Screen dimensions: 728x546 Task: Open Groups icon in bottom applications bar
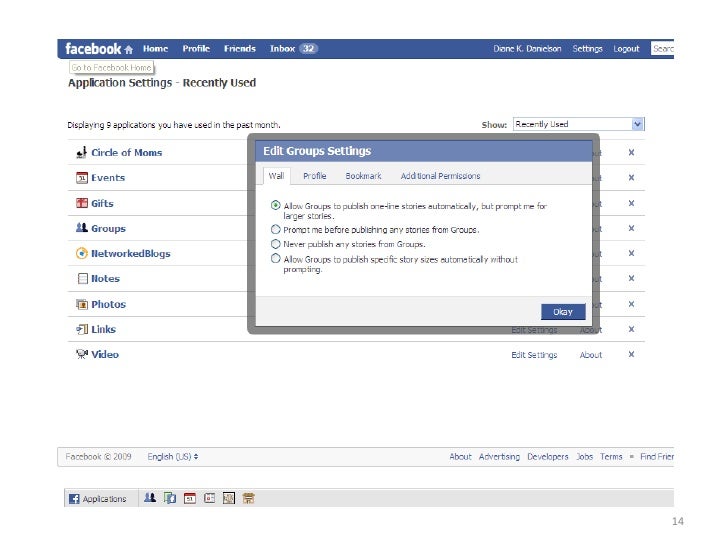click(150, 498)
